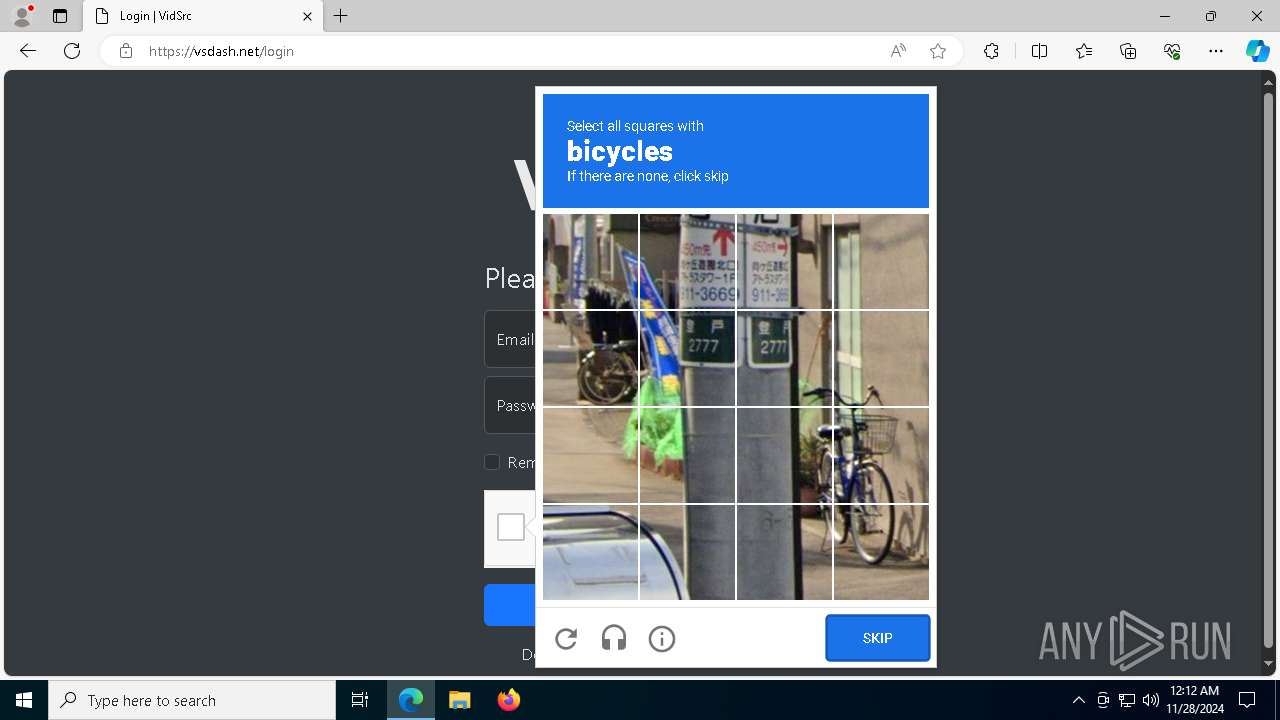Image resolution: width=1280 pixels, height=720 pixels.
Task: Close the Login | VidSrc tab
Action: (307, 16)
